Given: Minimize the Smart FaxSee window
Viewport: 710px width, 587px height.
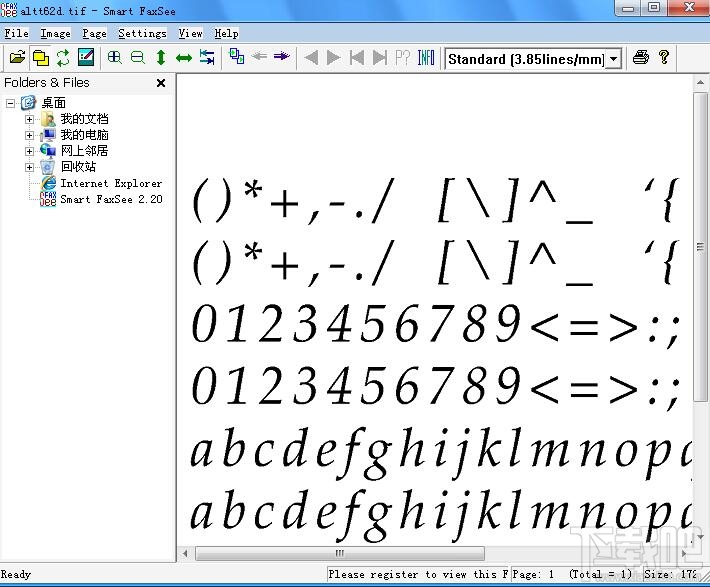Looking at the screenshot, I should (628, 8).
